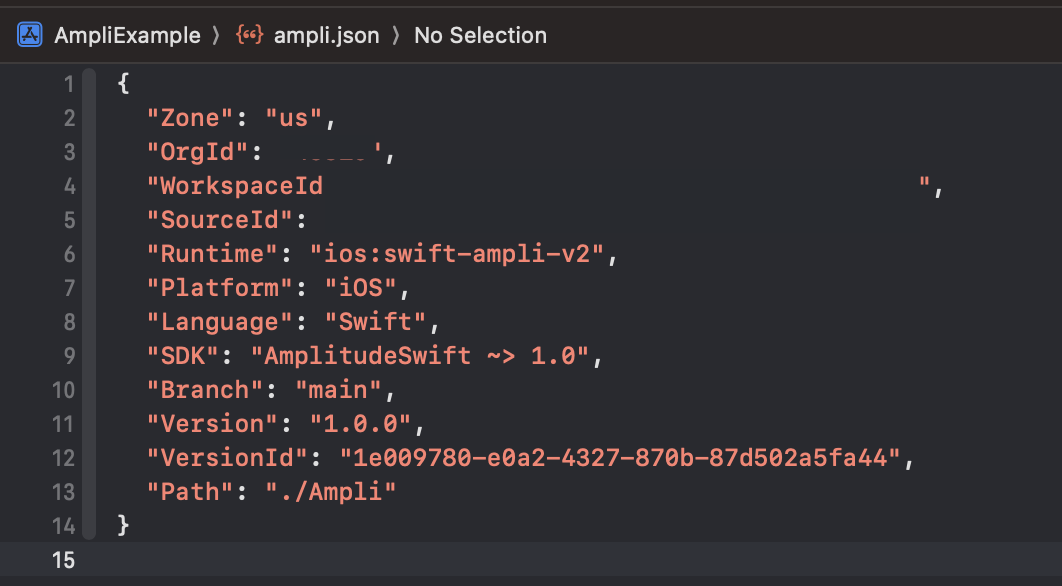Open ampli.json breadcrumb in jump bar
Screen dimensions: 1062x586
click(x=326, y=35)
